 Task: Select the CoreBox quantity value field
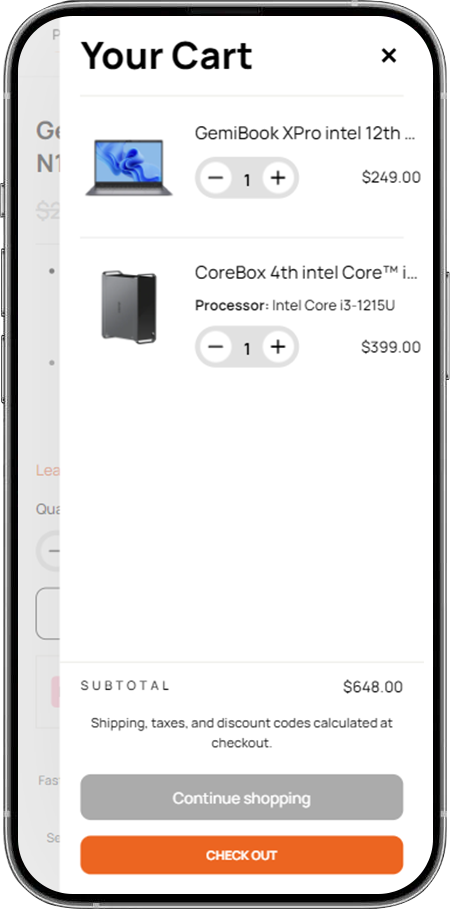247,348
